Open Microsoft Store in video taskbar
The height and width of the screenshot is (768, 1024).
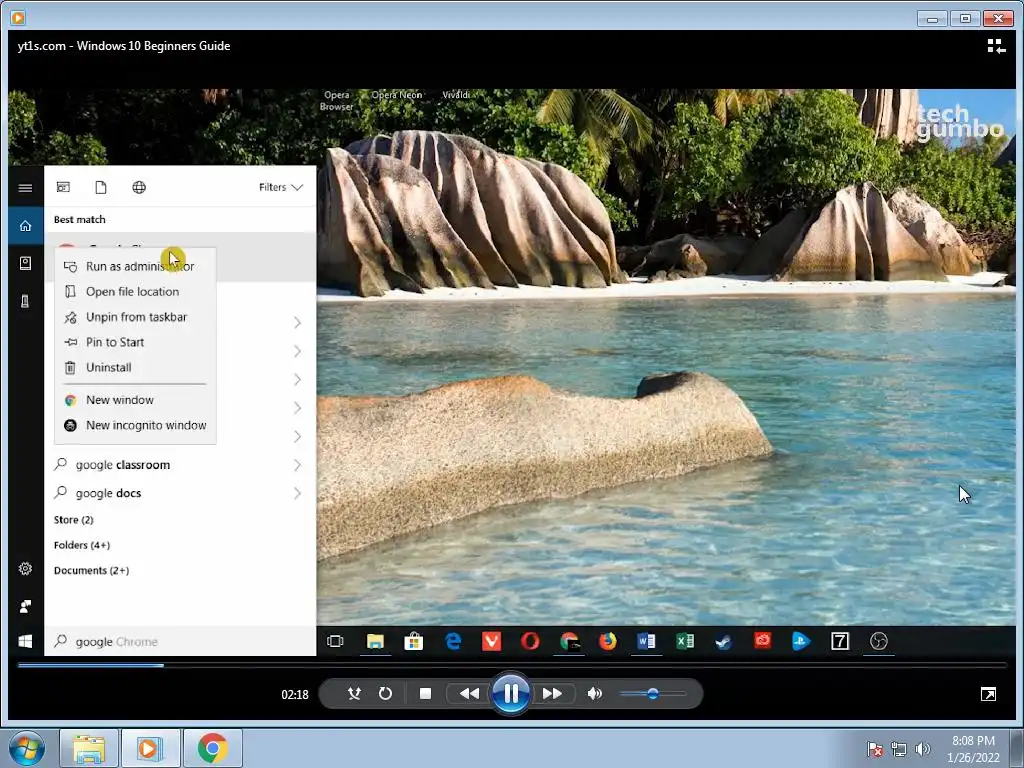pos(413,641)
